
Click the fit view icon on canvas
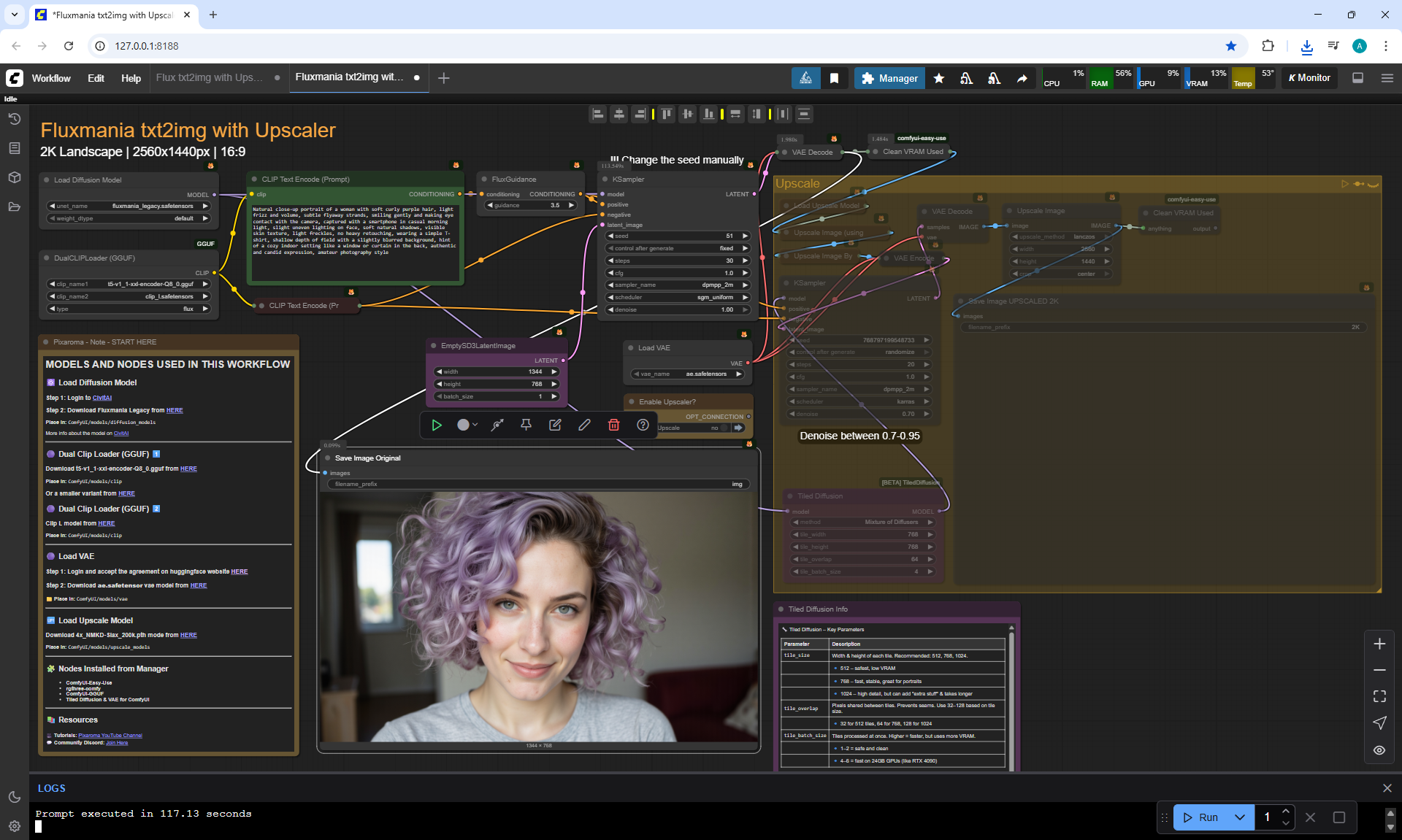point(1379,696)
